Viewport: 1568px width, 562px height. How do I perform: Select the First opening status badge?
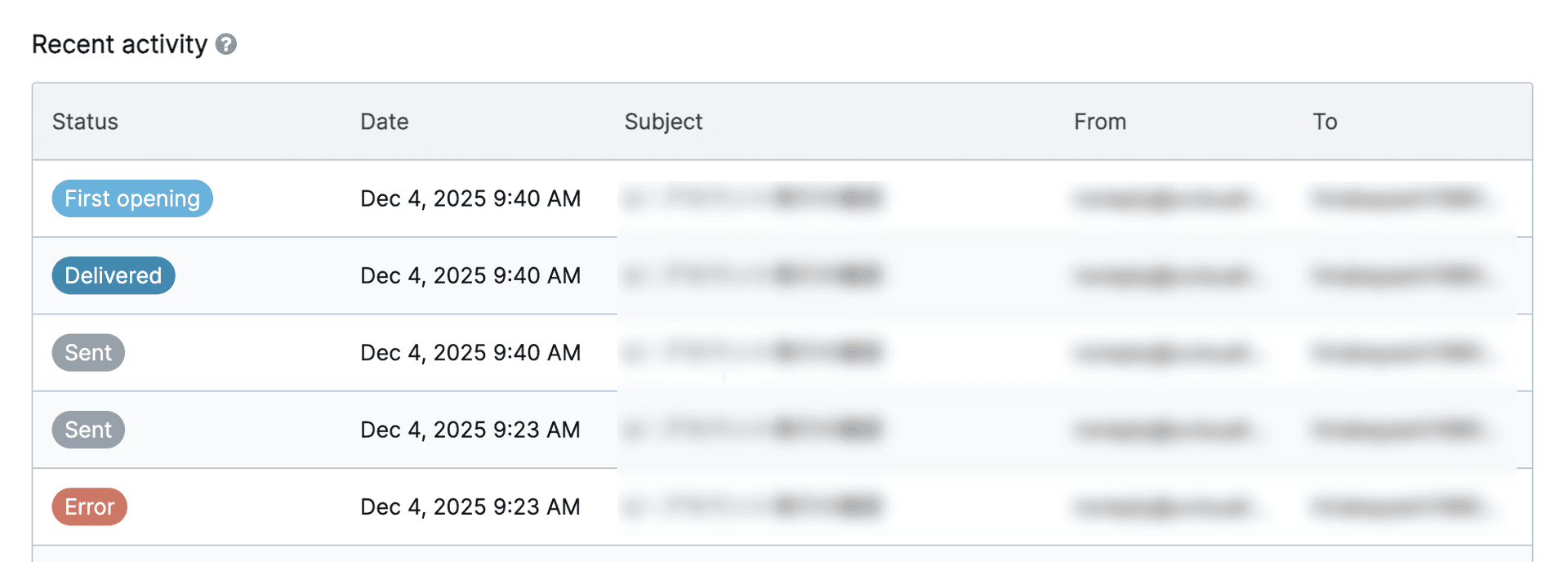click(132, 198)
